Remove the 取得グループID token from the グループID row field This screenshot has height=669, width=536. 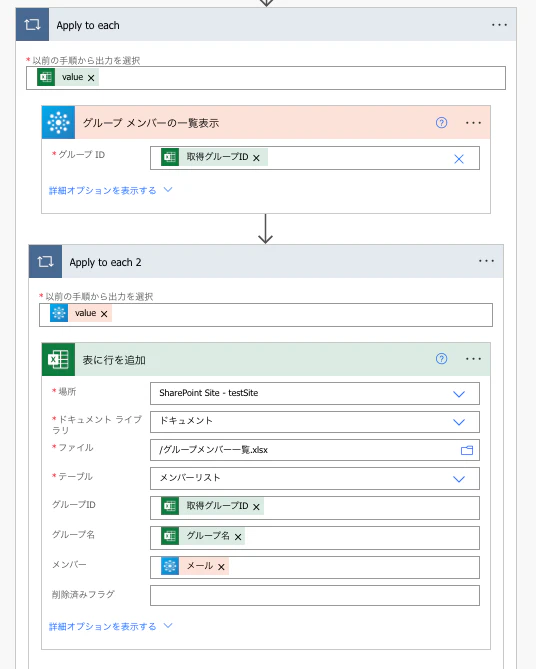click(x=256, y=507)
